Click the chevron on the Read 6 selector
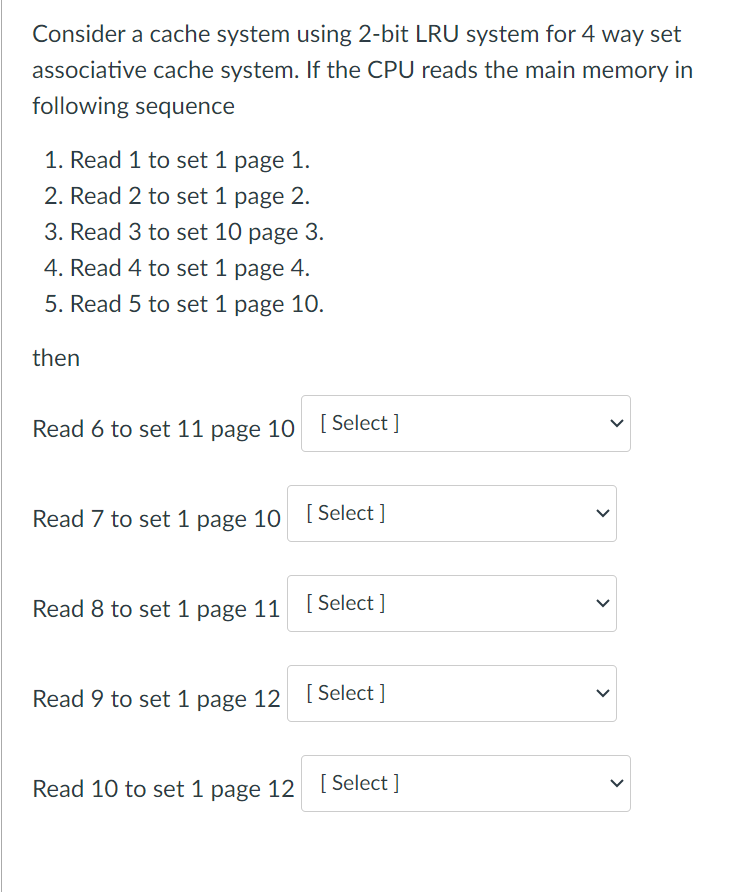Viewport: 750px width, 892px height. pyautogui.click(x=617, y=423)
